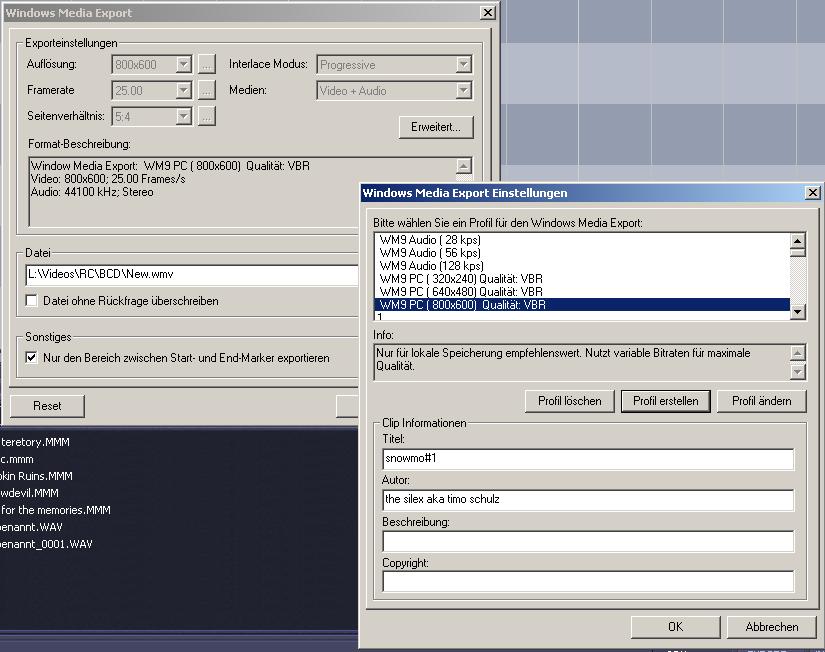The height and width of the screenshot is (652, 825).
Task: Cancel with the Abbrechen button
Action: pos(771,627)
